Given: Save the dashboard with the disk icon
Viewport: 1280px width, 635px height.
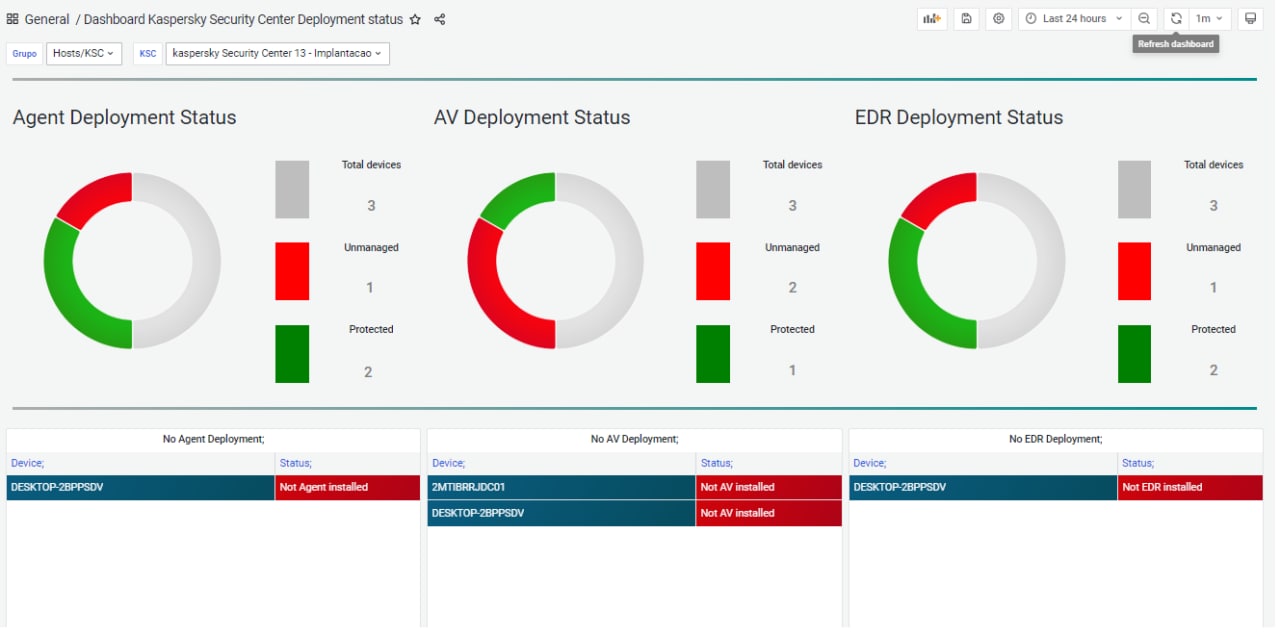Looking at the screenshot, I should coord(966,19).
